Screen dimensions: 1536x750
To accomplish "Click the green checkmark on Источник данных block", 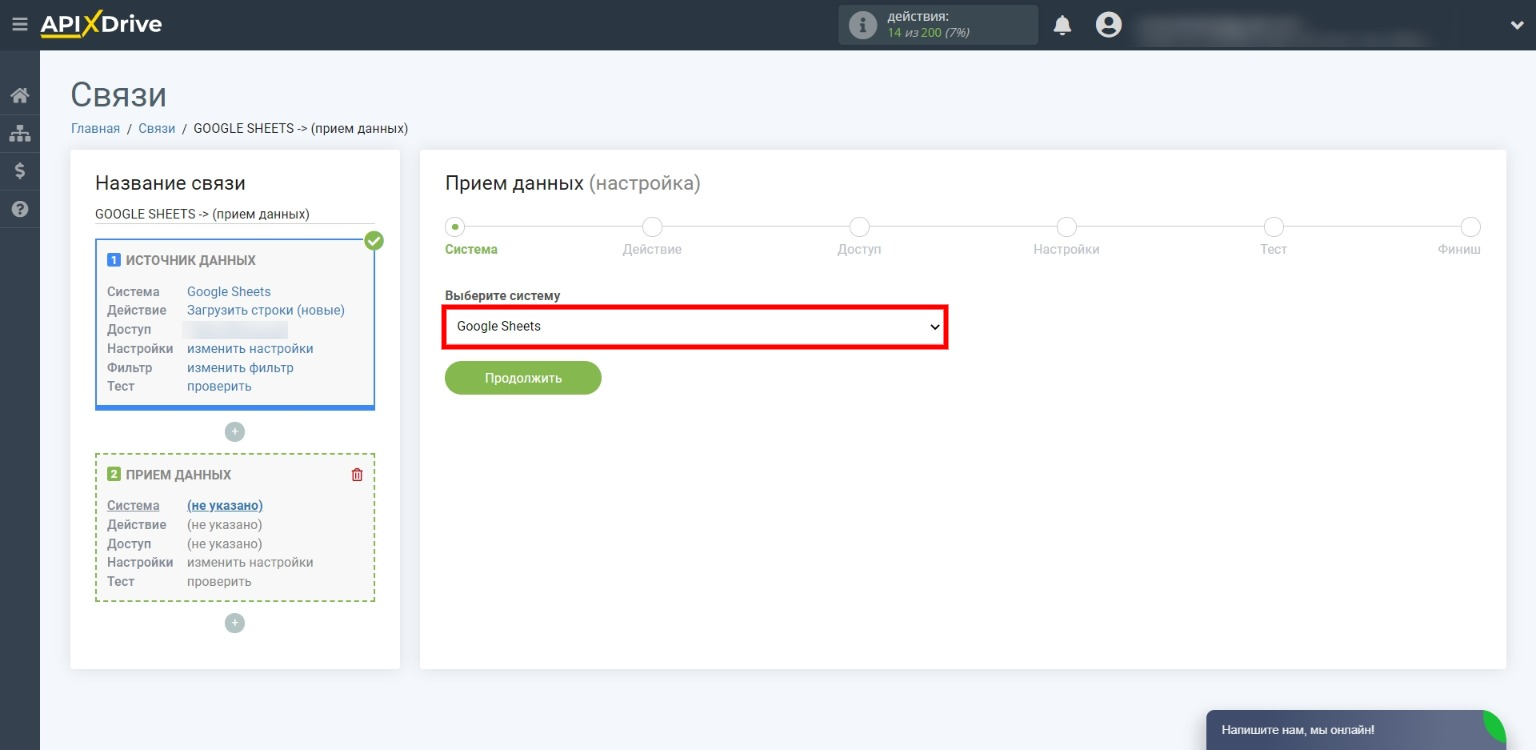I will [375, 240].
